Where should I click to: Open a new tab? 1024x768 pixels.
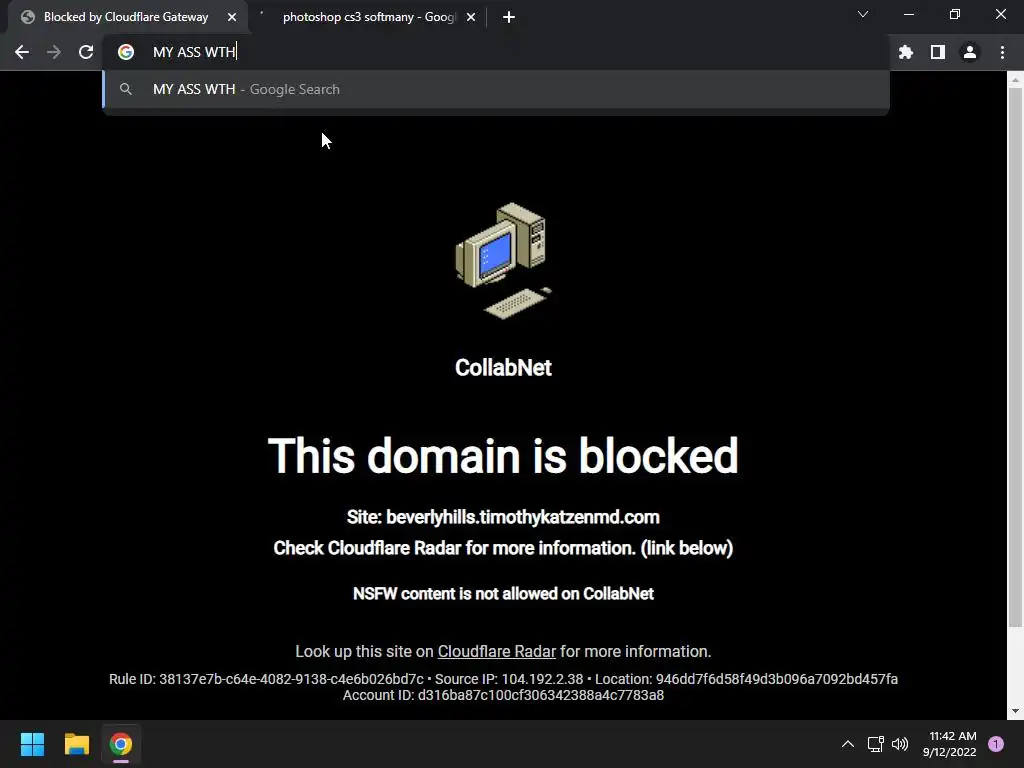click(509, 17)
